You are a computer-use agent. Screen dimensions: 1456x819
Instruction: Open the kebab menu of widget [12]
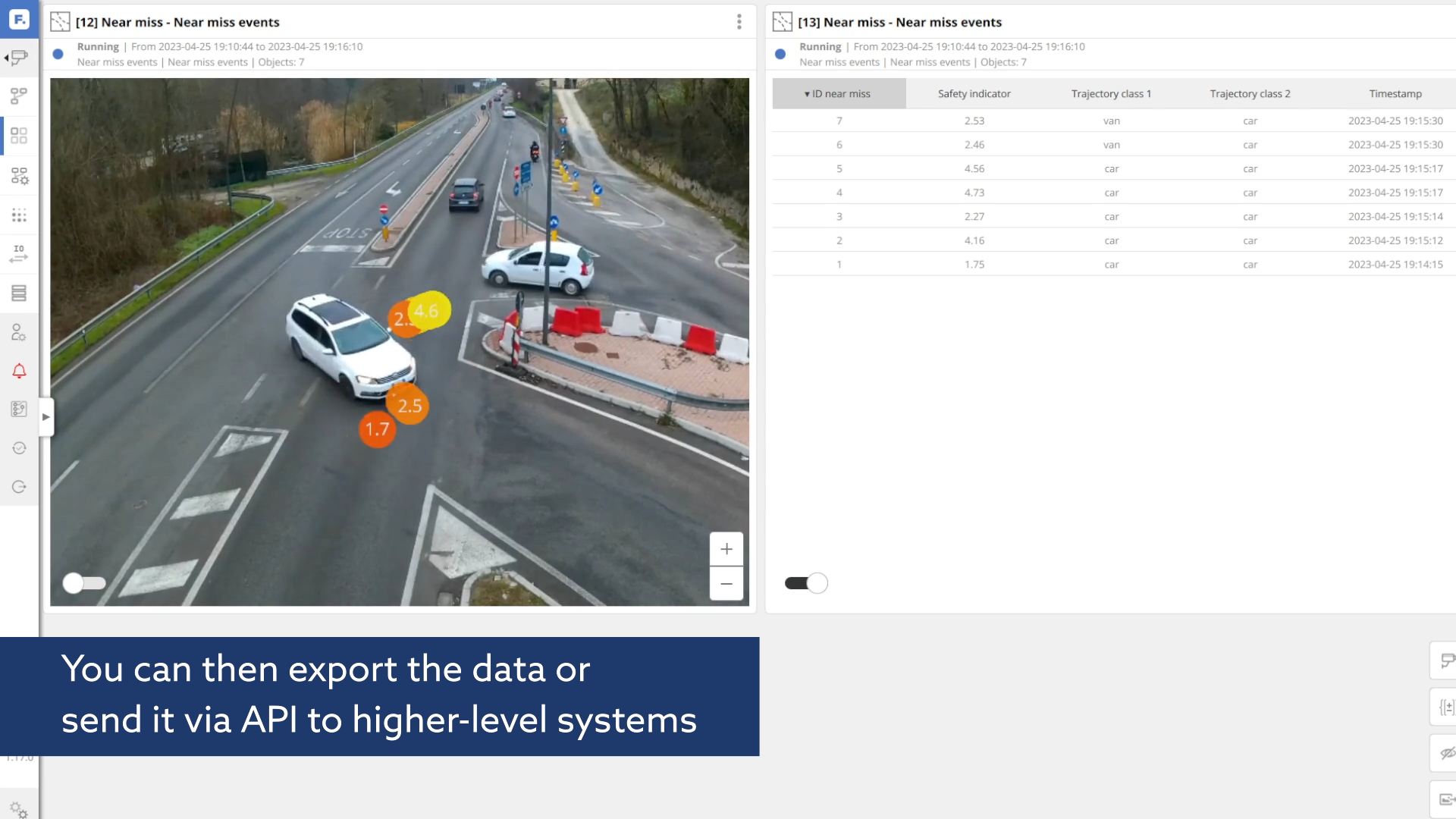point(739,22)
